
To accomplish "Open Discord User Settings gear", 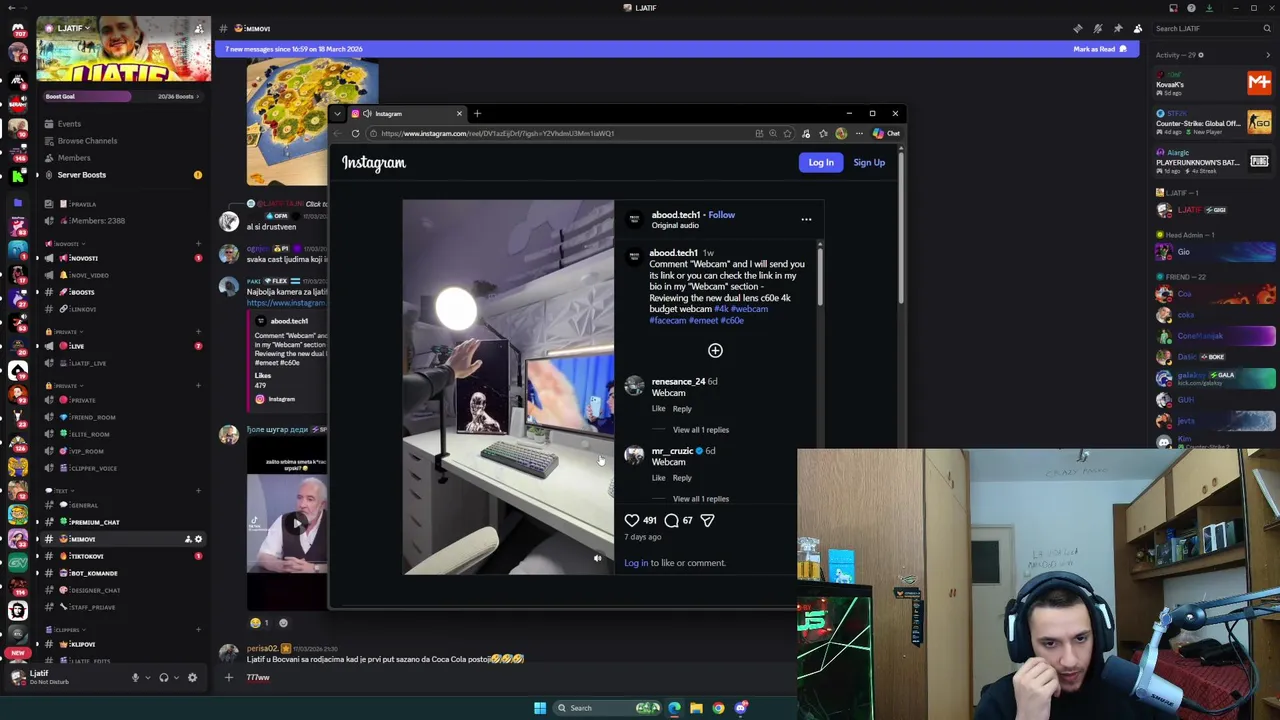I will [192, 677].
